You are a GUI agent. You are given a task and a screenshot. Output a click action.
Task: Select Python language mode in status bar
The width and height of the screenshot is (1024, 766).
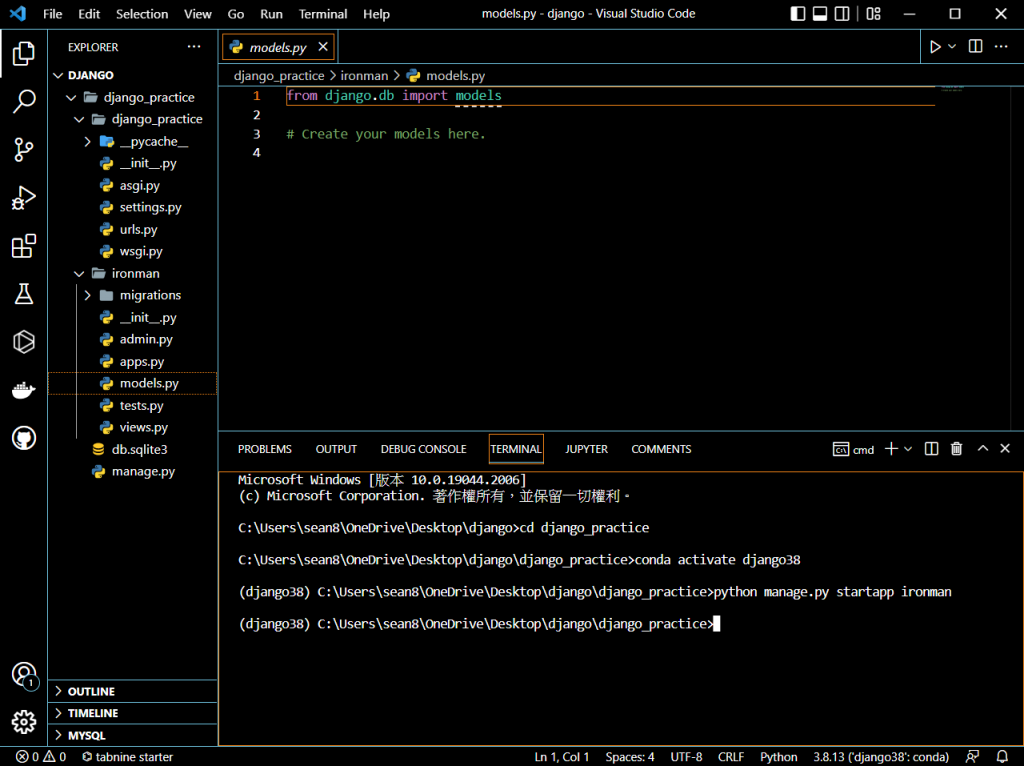(778, 756)
